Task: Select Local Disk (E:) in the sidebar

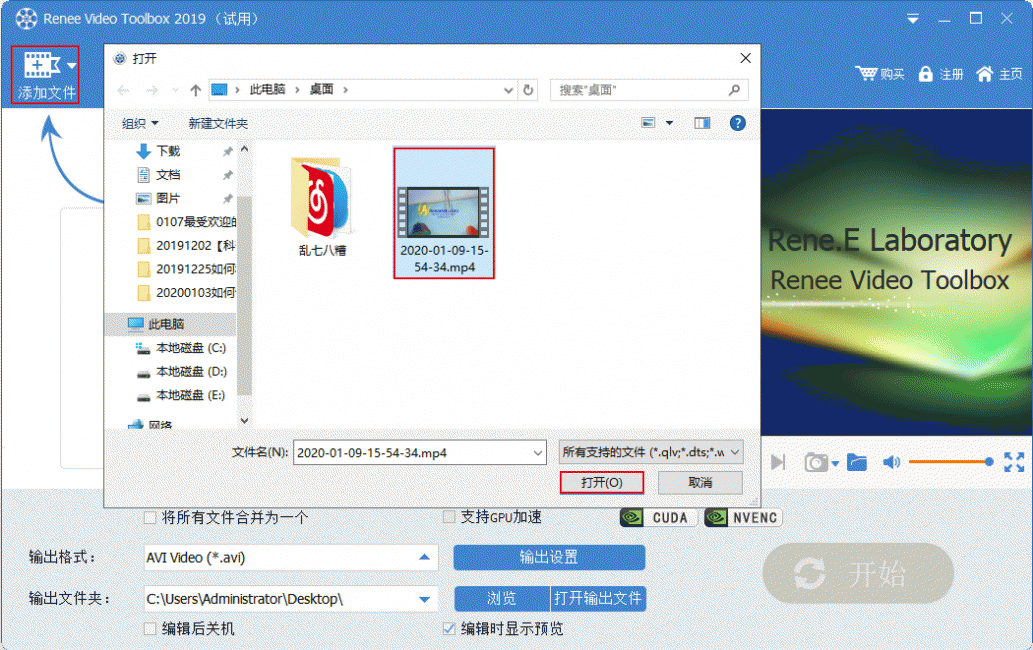Action: 181,395
